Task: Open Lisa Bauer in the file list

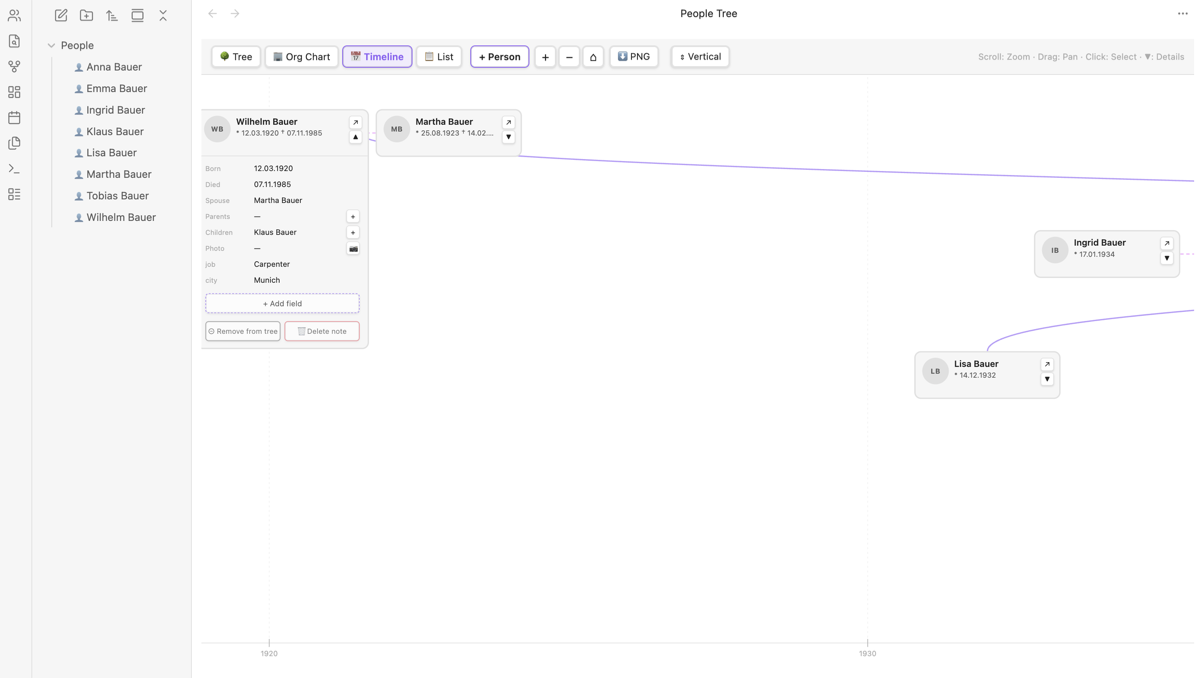Action: point(111,153)
